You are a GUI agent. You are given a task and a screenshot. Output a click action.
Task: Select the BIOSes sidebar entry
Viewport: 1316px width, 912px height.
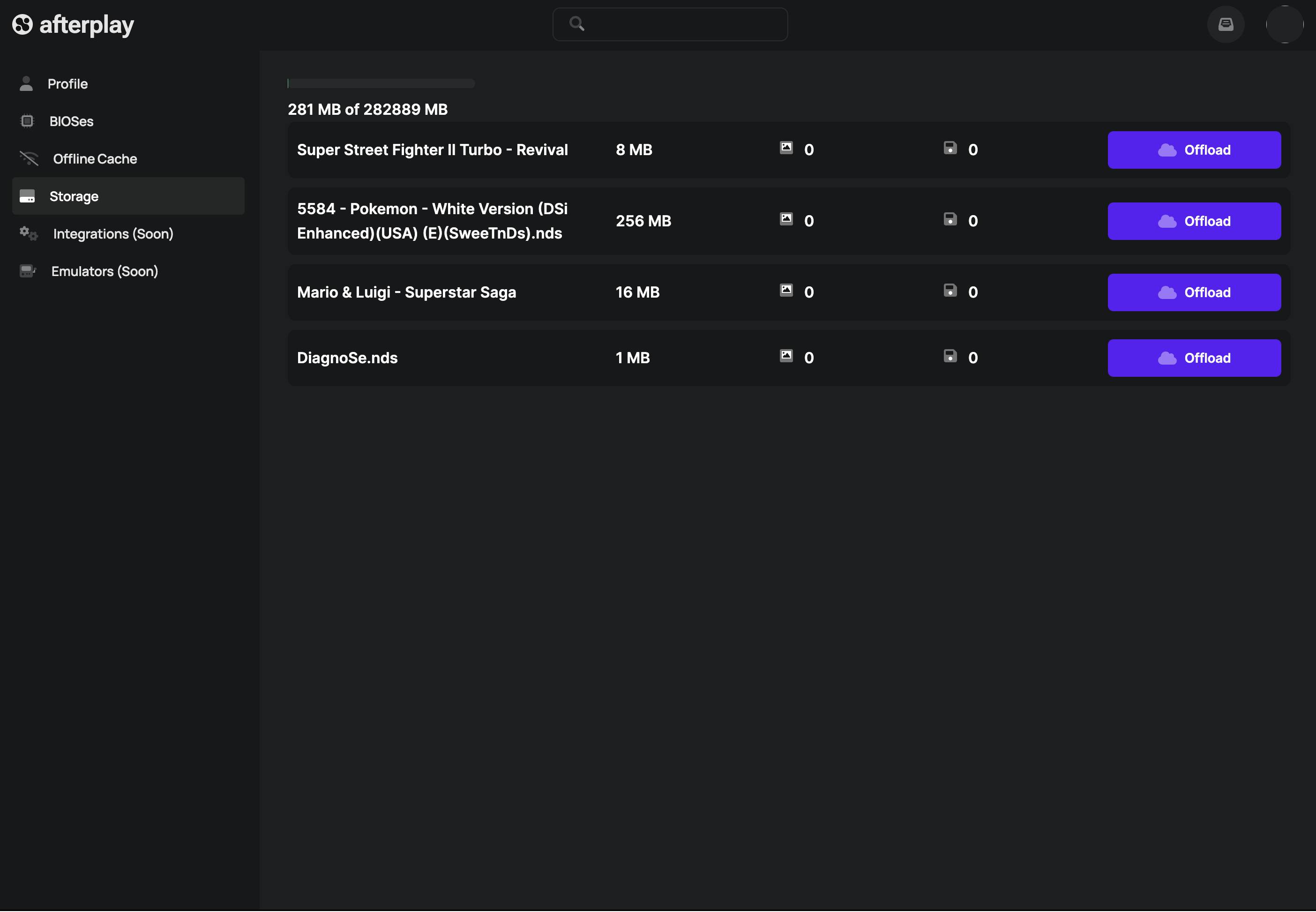pyautogui.click(x=71, y=121)
